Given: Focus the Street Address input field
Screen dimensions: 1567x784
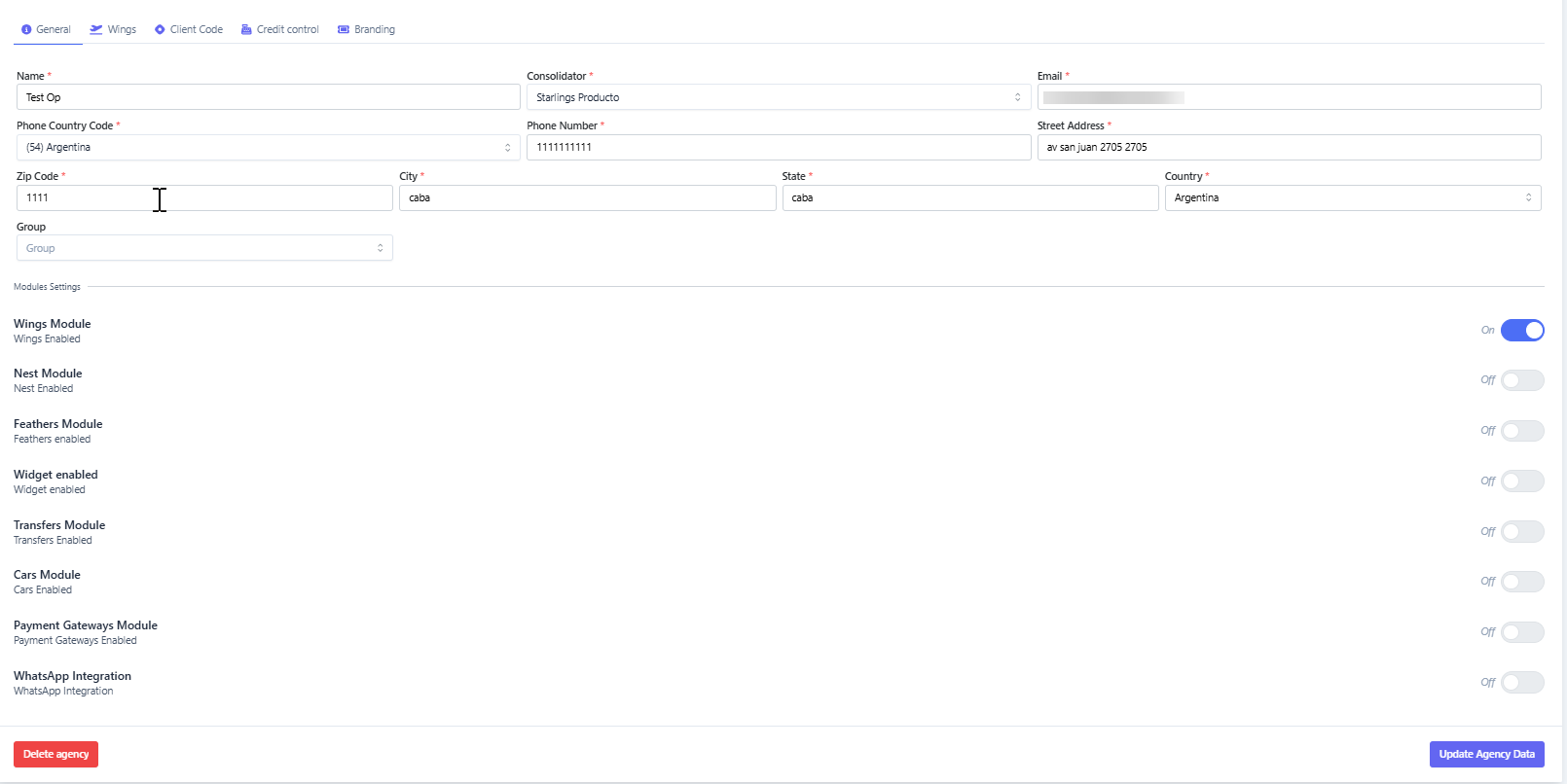Looking at the screenshot, I should pos(1288,148).
